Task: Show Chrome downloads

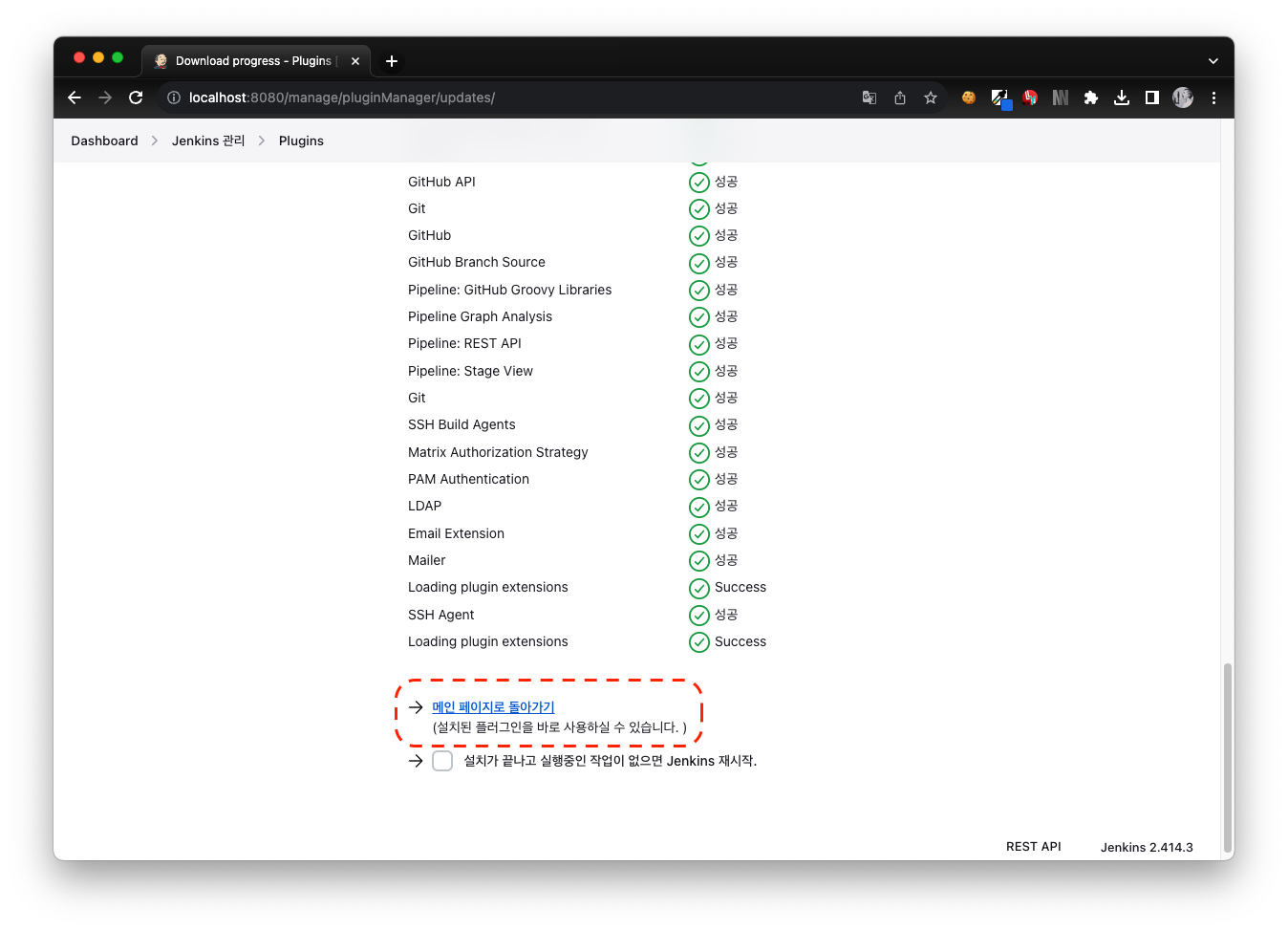Action: (1122, 97)
